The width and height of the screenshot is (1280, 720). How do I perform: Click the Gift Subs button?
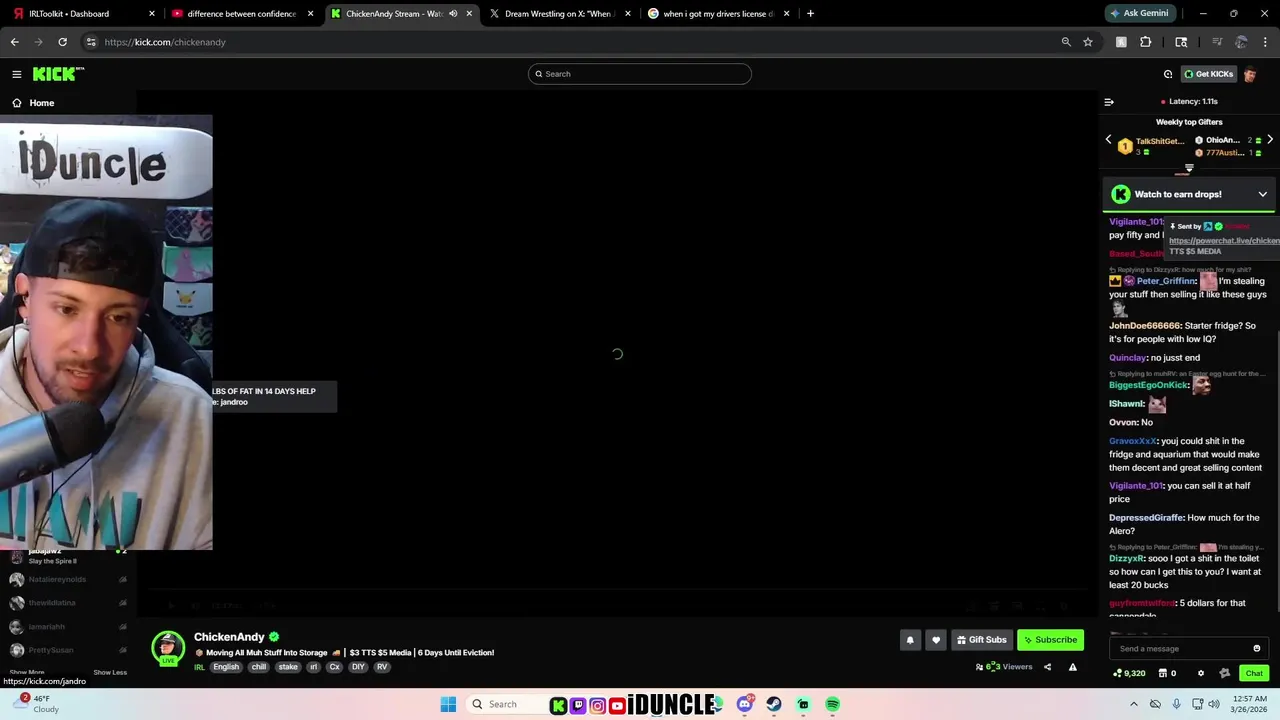click(x=981, y=640)
